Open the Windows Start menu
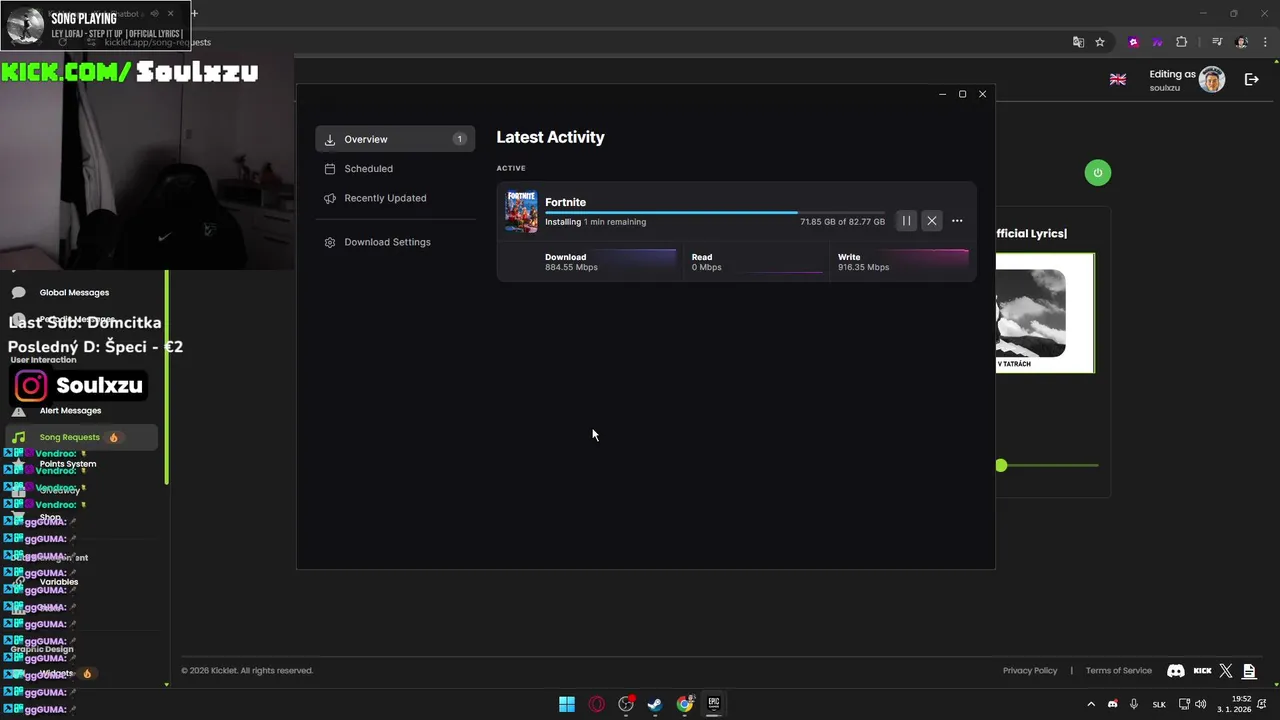Image resolution: width=1280 pixels, height=720 pixels. 567,704
